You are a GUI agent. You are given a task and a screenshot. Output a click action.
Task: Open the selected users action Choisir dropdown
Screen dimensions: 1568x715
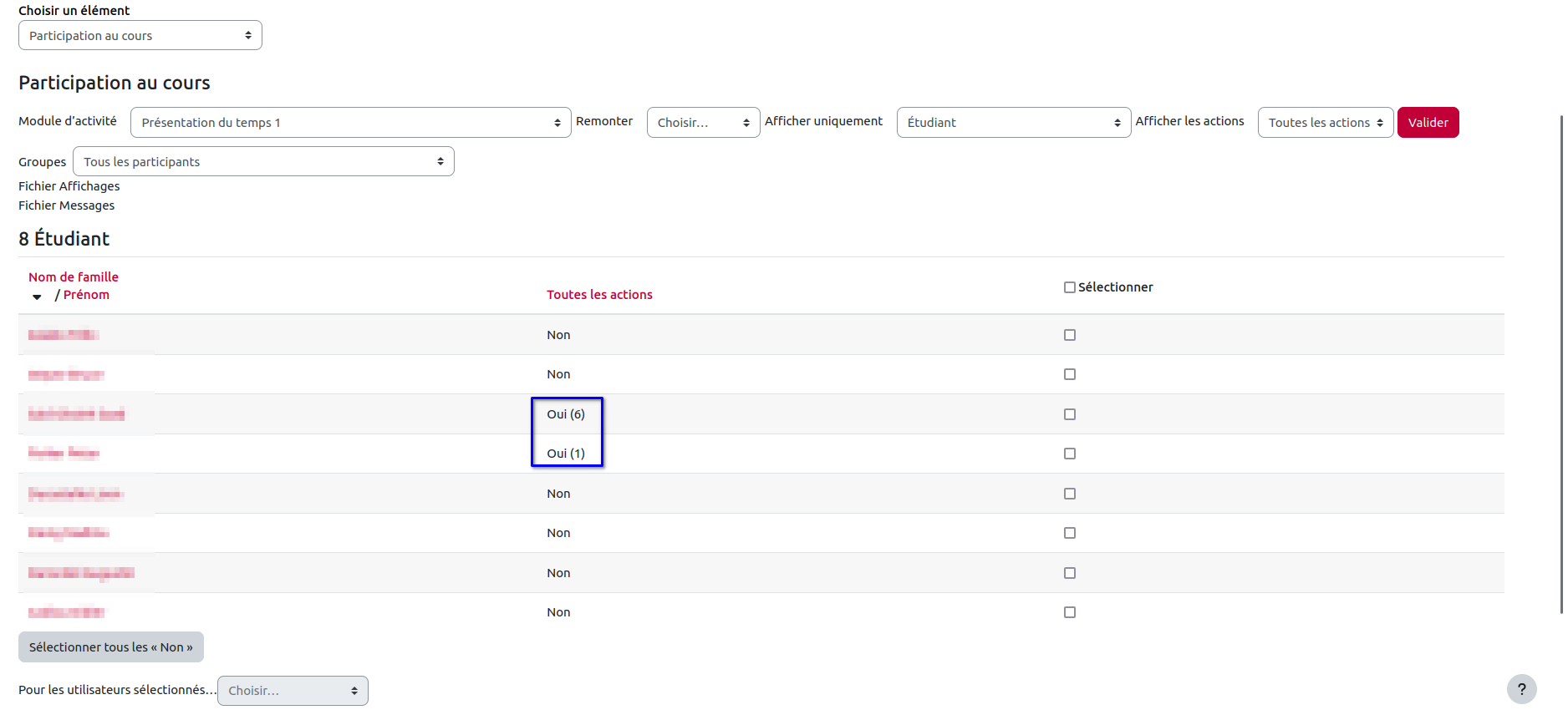click(293, 691)
